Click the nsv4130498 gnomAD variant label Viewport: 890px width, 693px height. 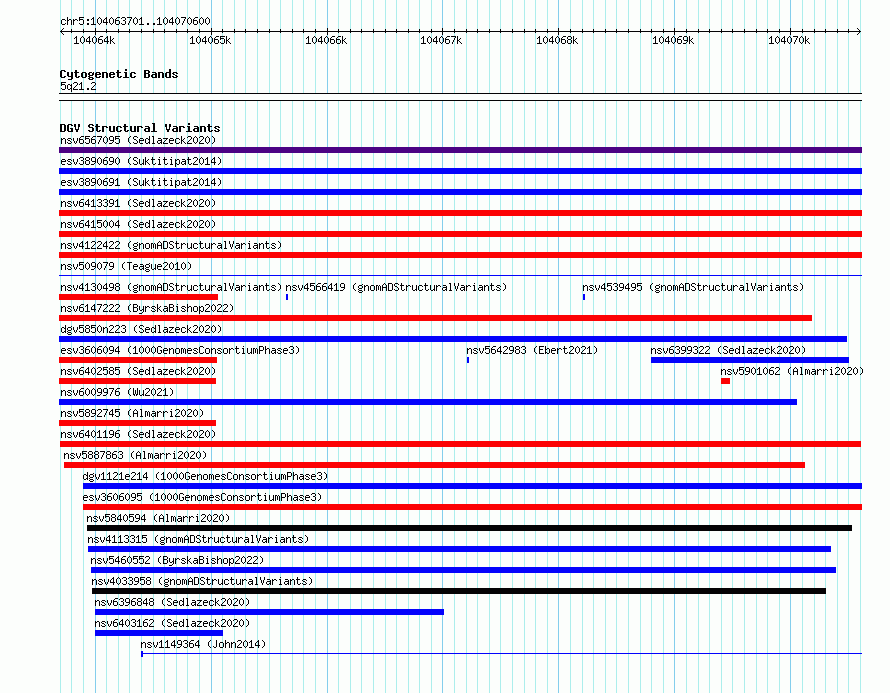point(171,287)
